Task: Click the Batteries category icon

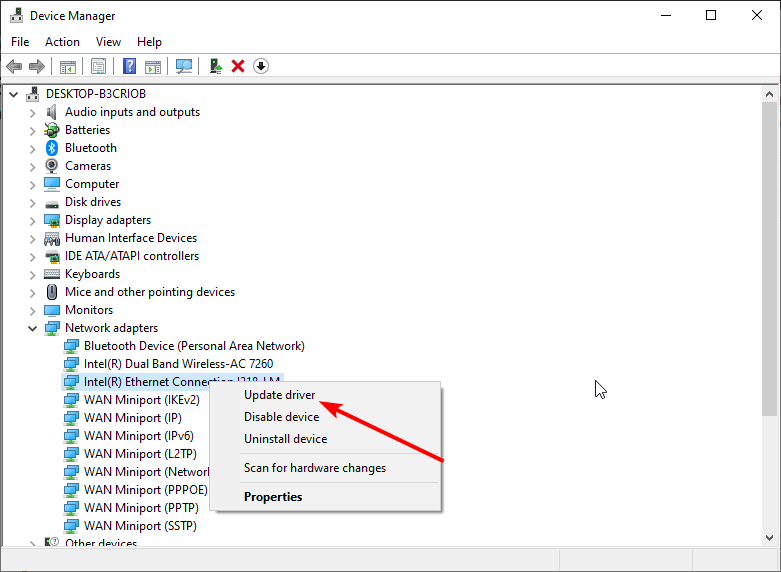Action: coord(51,130)
